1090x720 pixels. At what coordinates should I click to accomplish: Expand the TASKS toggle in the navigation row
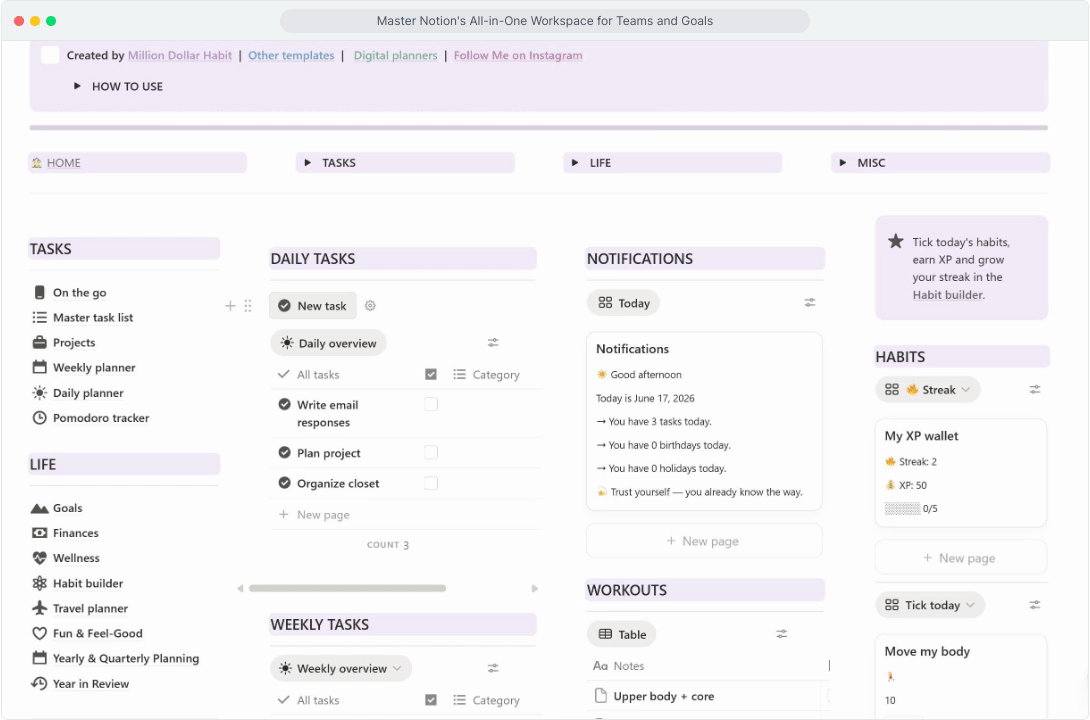[307, 163]
